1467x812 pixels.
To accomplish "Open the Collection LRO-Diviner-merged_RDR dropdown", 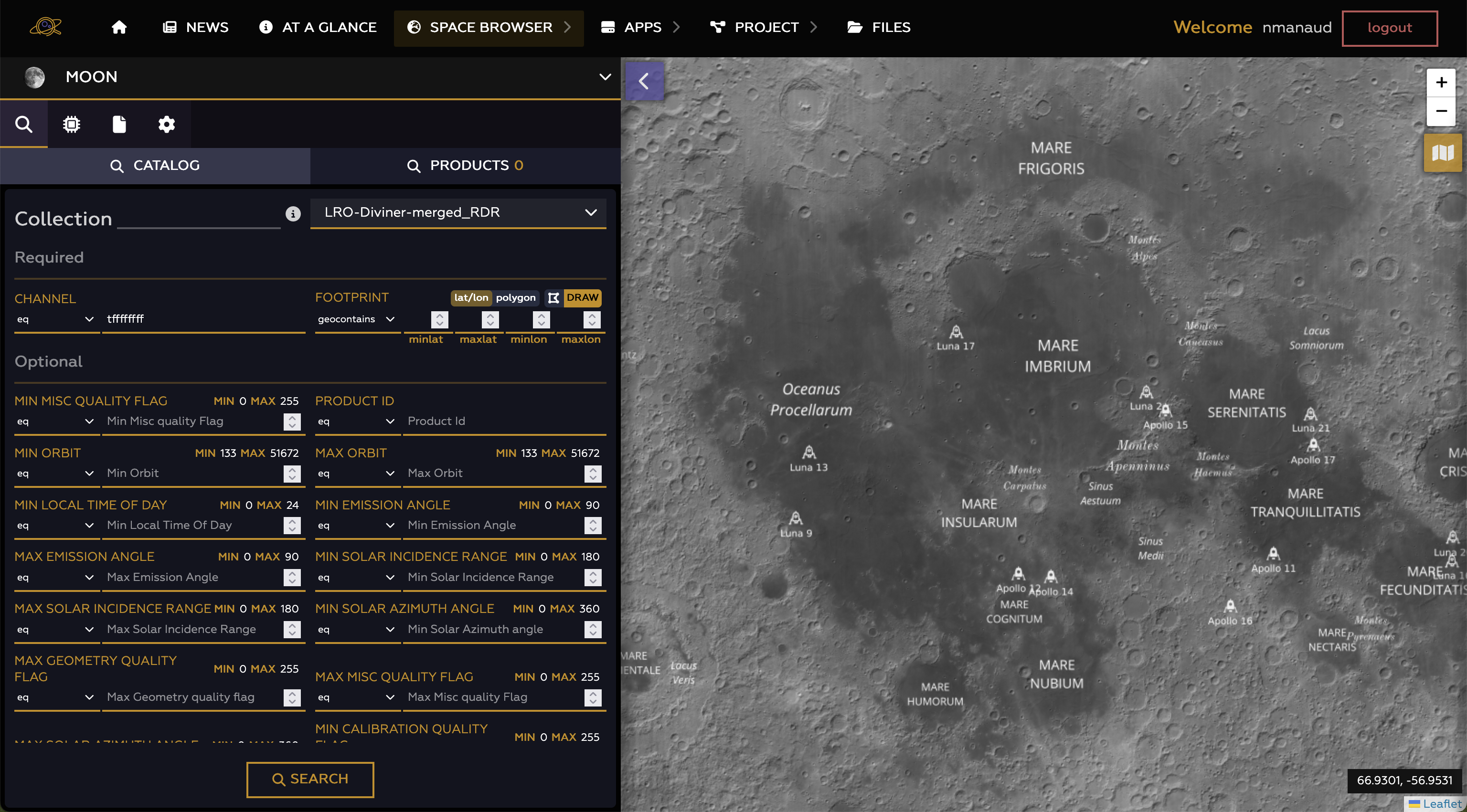I will (x=458, y=212).
